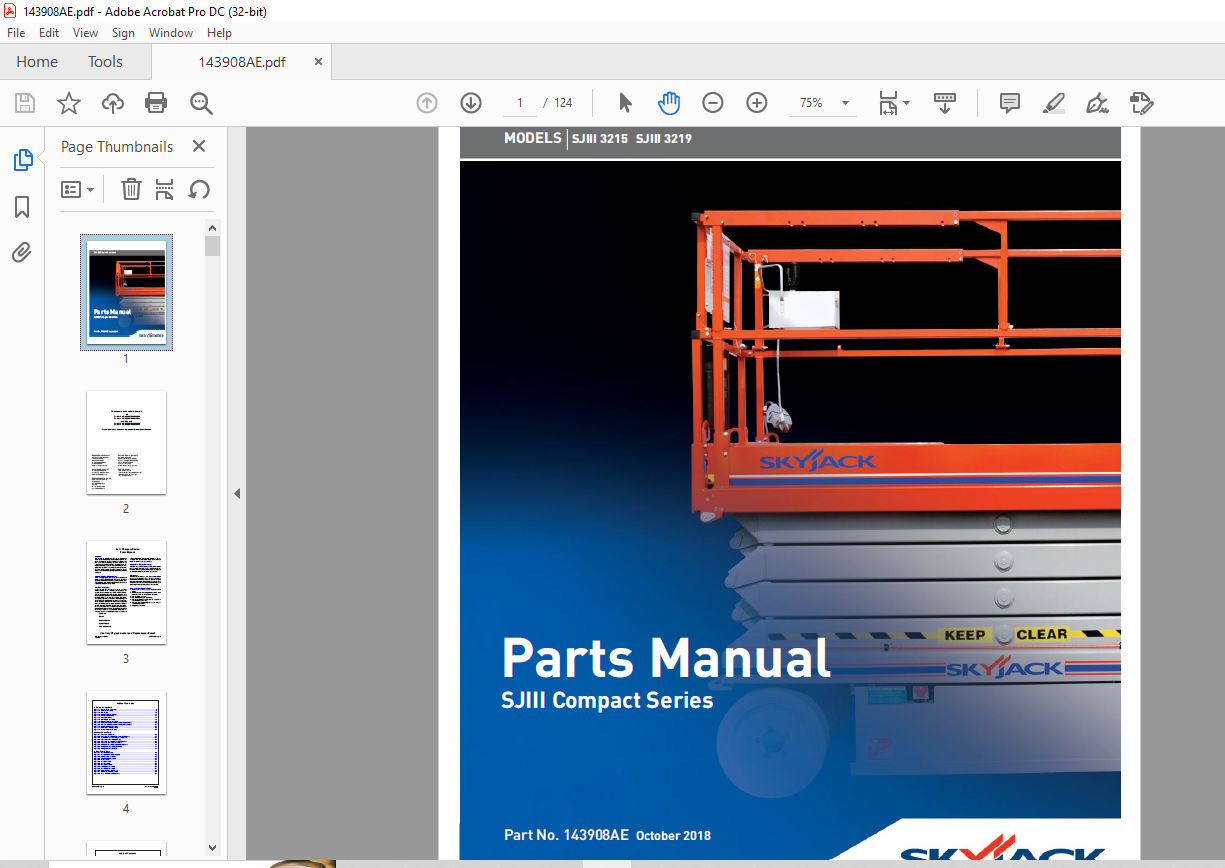Add the document to starred favorites
The image size is (1225, 868).
pos(69,103)
